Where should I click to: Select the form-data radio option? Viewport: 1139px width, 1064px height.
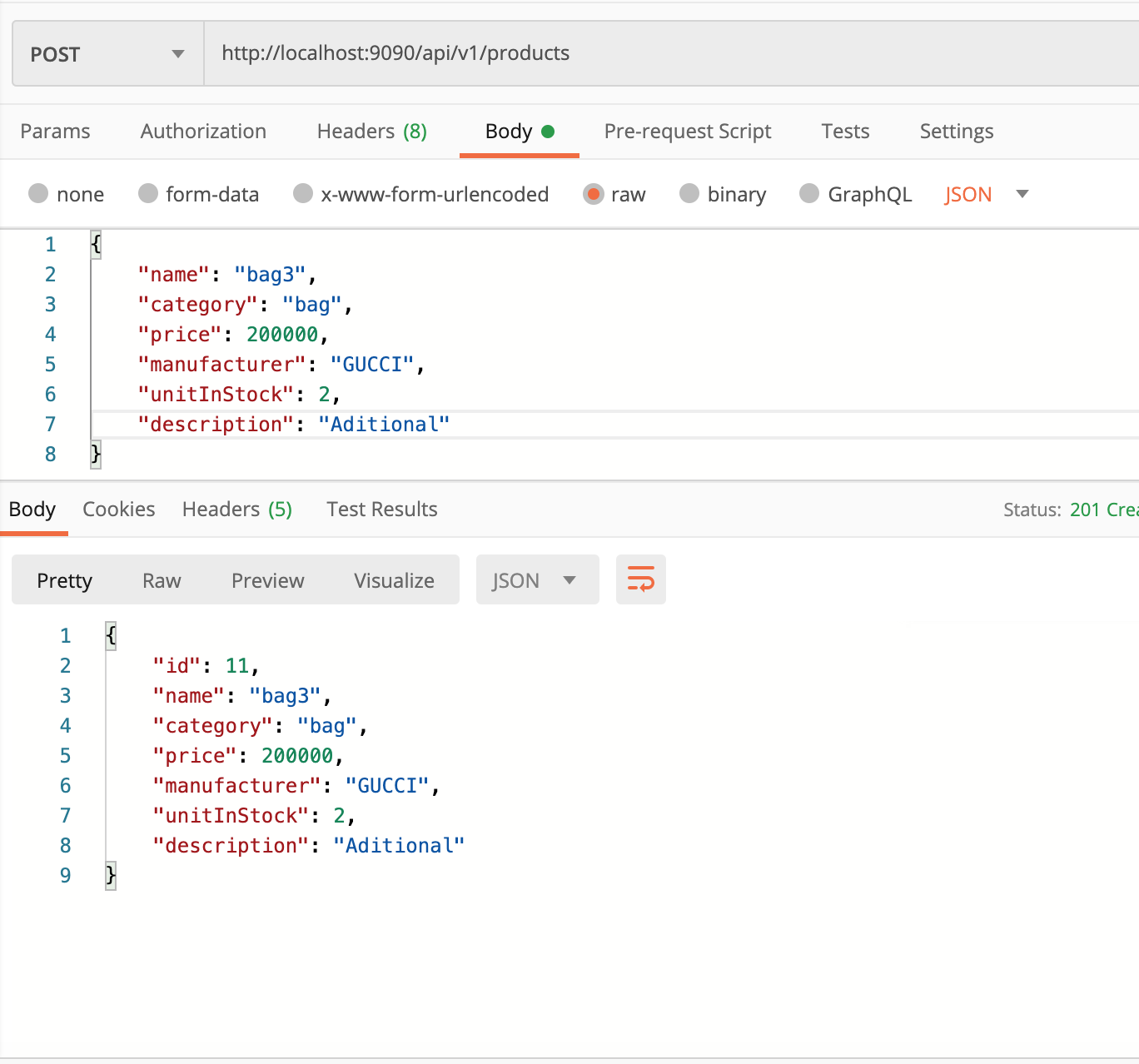(148, 194)
